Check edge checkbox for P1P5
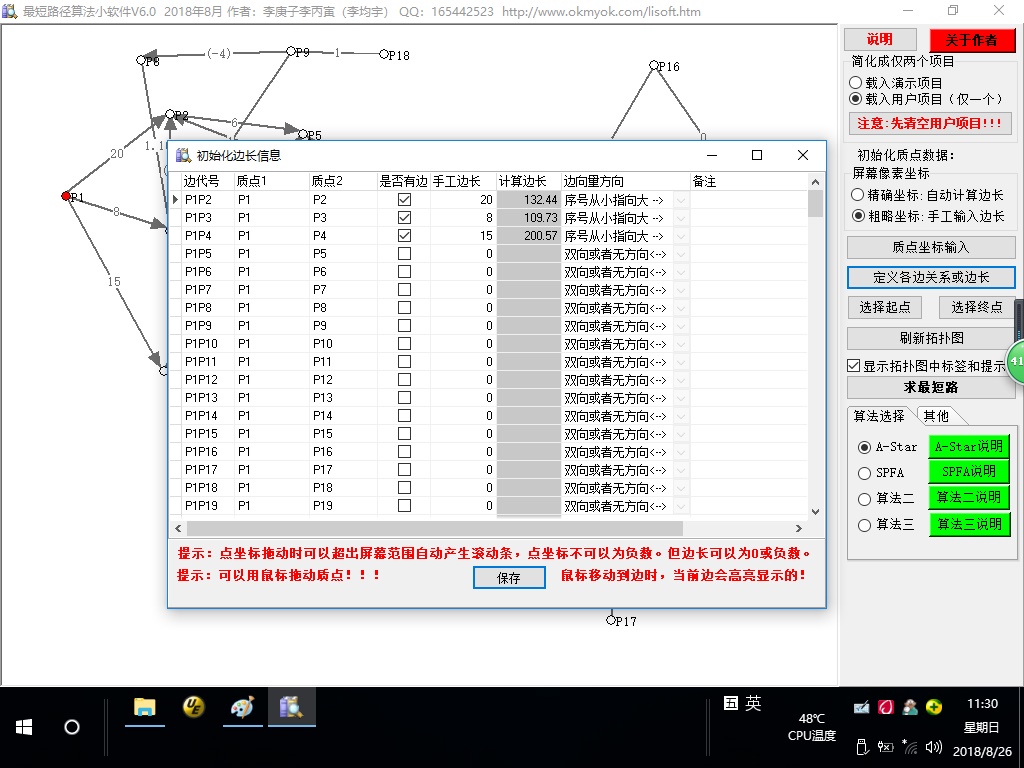The width and height of the screenshot is (1024, 768). click(x=404, y=253)
